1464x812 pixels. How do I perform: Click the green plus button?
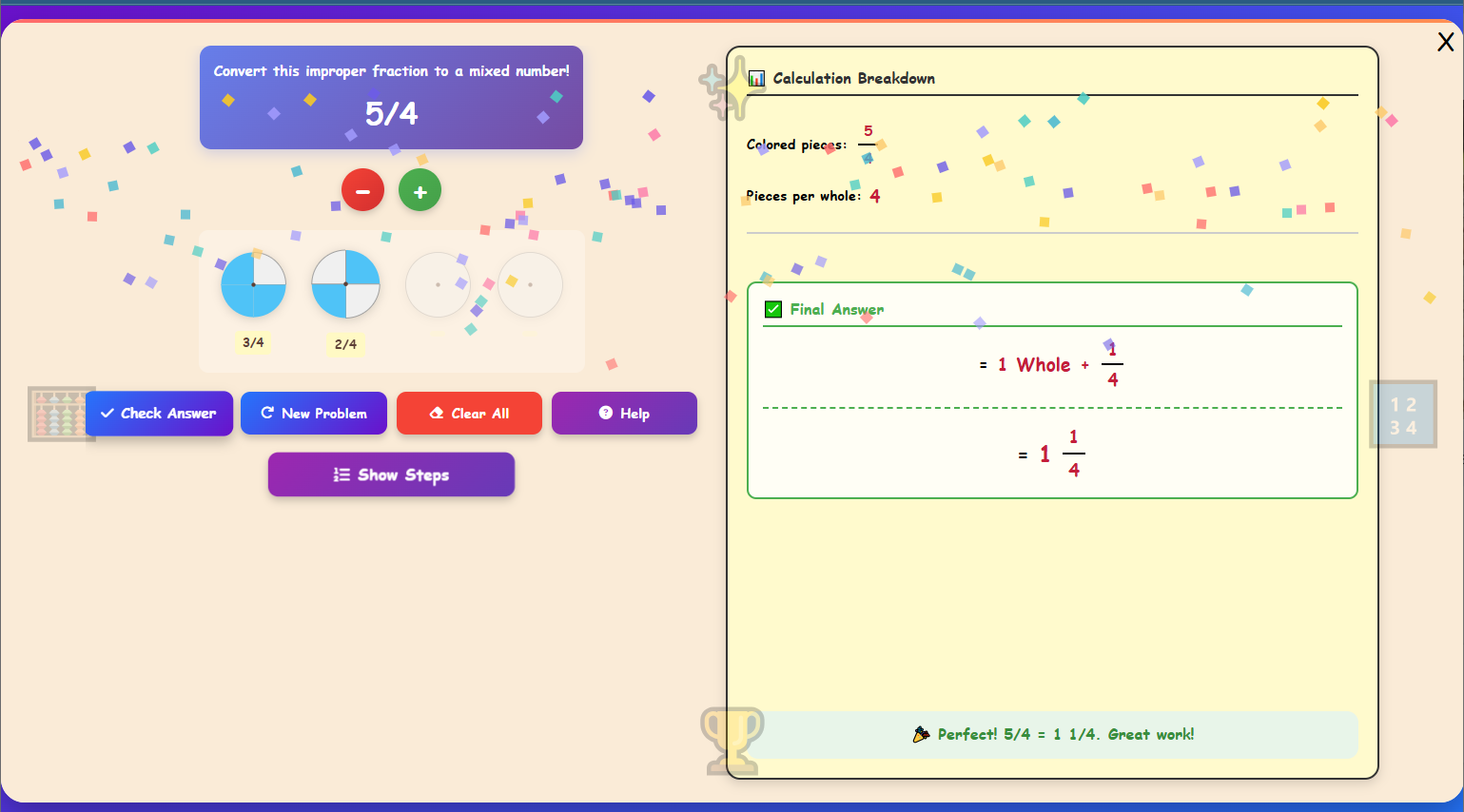[x=420, y=191]
